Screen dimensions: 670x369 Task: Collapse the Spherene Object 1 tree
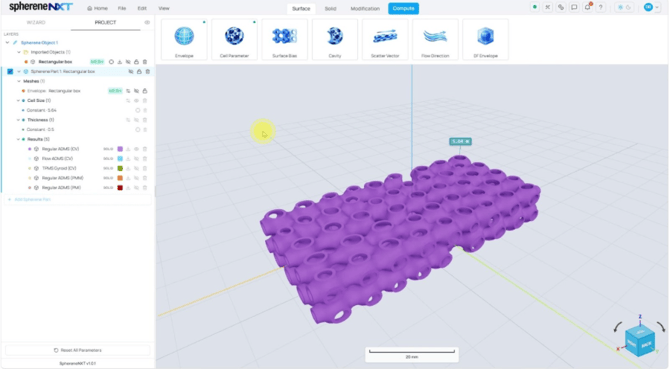point(7,43)
